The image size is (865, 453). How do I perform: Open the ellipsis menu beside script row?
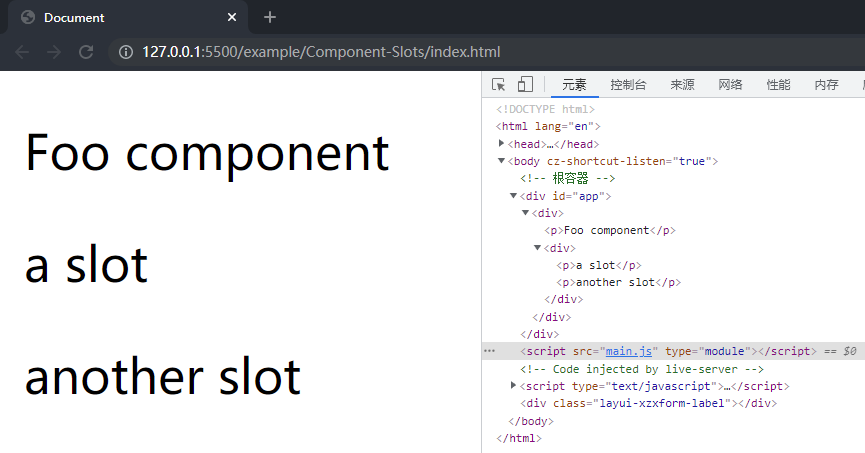[489, 351]
